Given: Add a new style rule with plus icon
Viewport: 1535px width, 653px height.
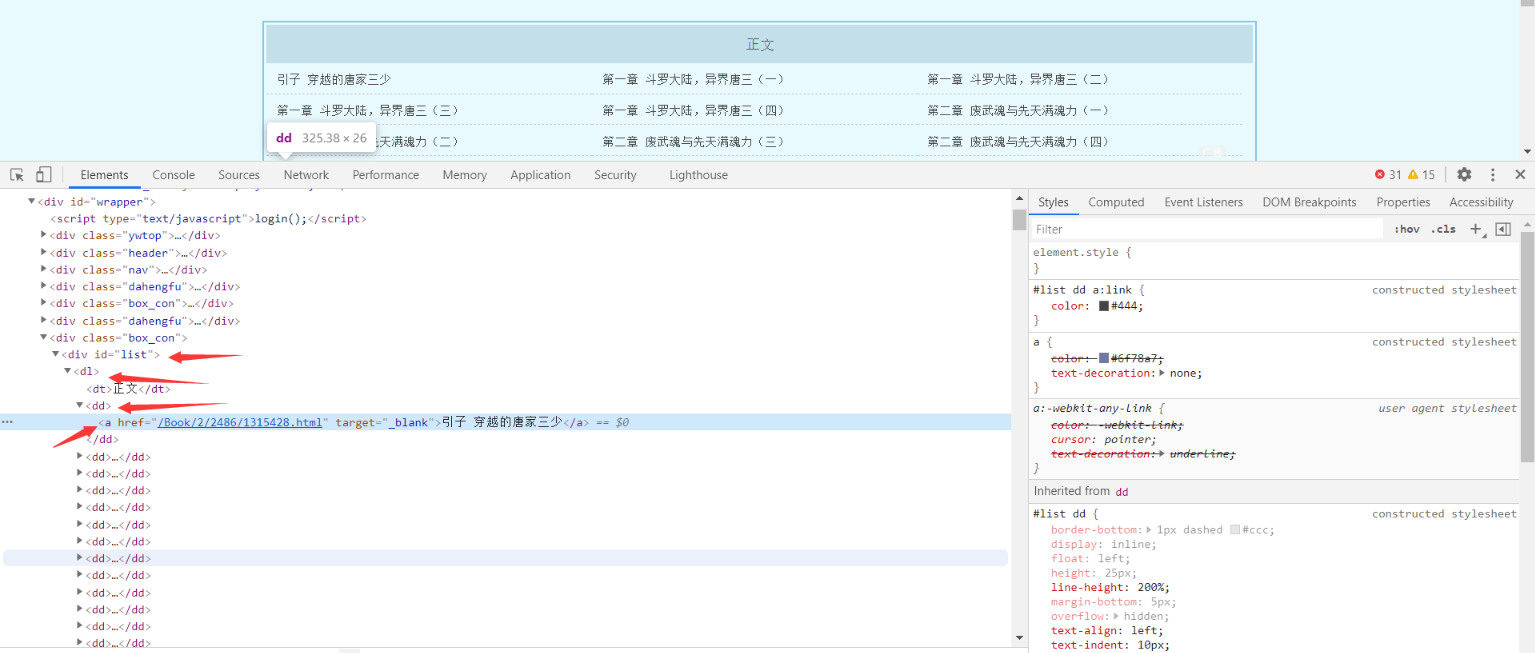Looking at the screenshot, I should [1476, 229].
